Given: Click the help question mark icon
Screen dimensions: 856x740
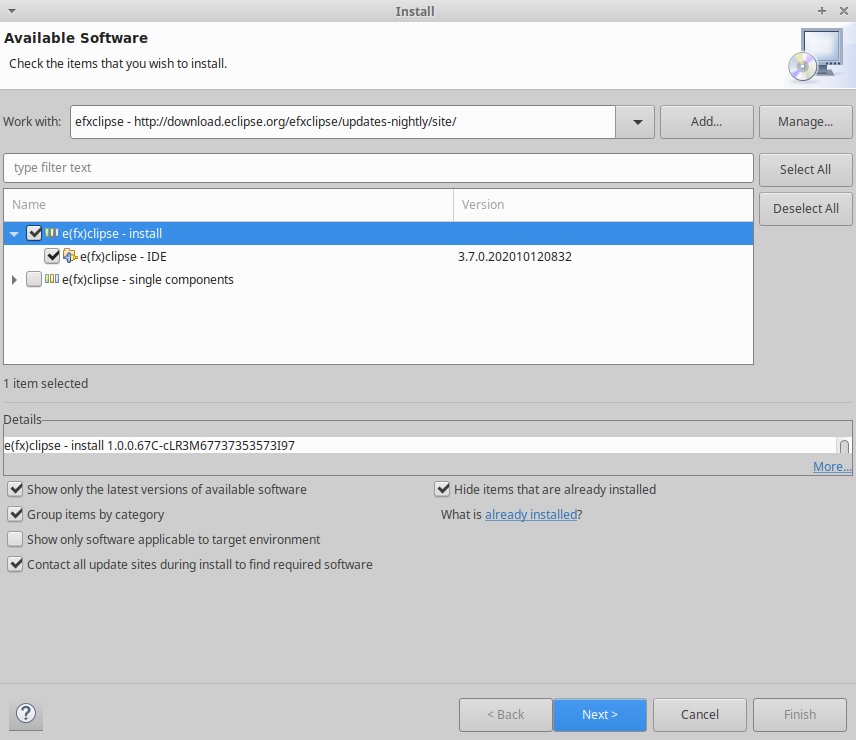Looking at the screenshot, I should pyautogui.click(x=27, y=714).
